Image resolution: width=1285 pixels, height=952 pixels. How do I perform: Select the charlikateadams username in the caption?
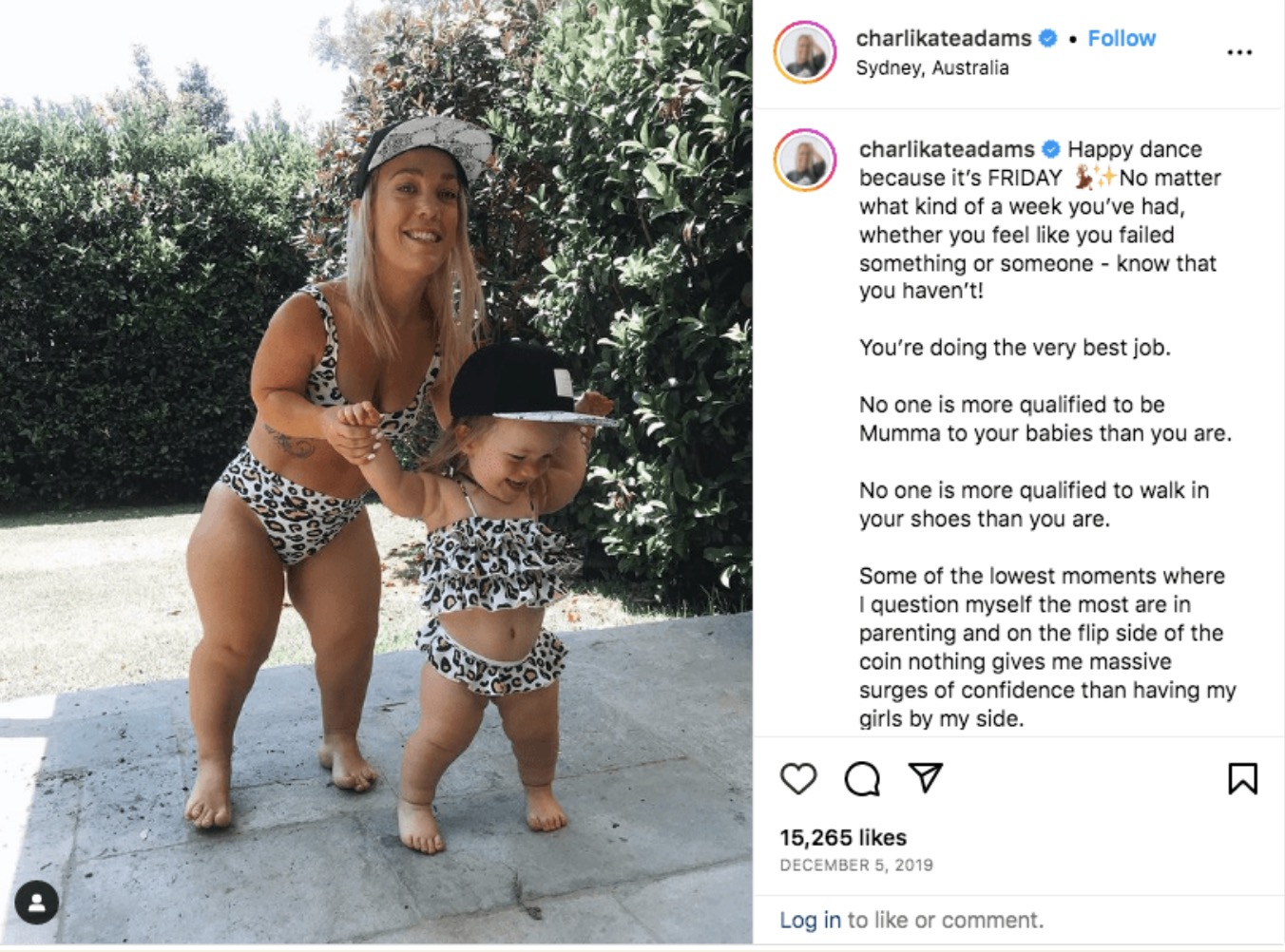947,149
